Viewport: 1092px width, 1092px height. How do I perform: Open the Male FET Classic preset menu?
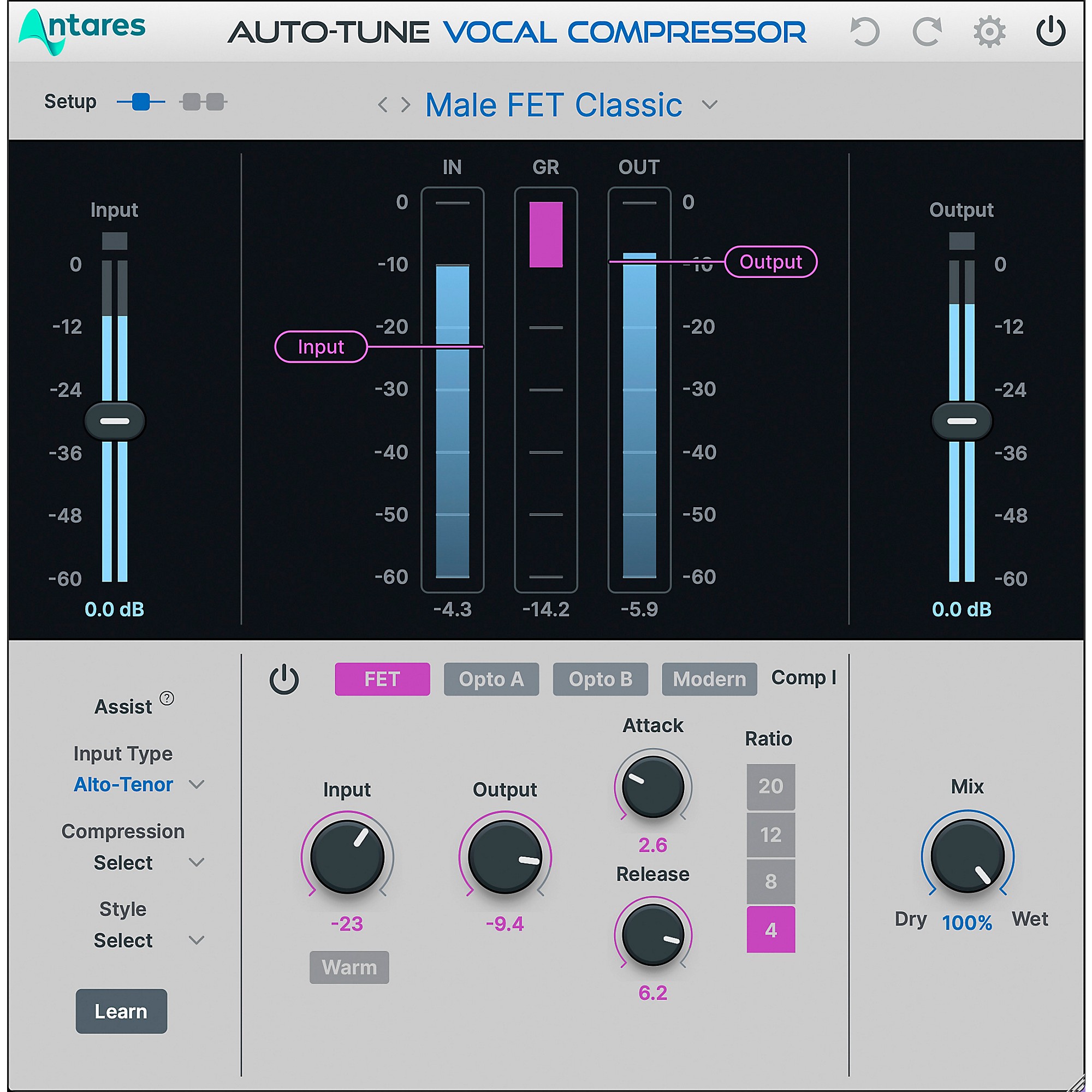(554, 105)
